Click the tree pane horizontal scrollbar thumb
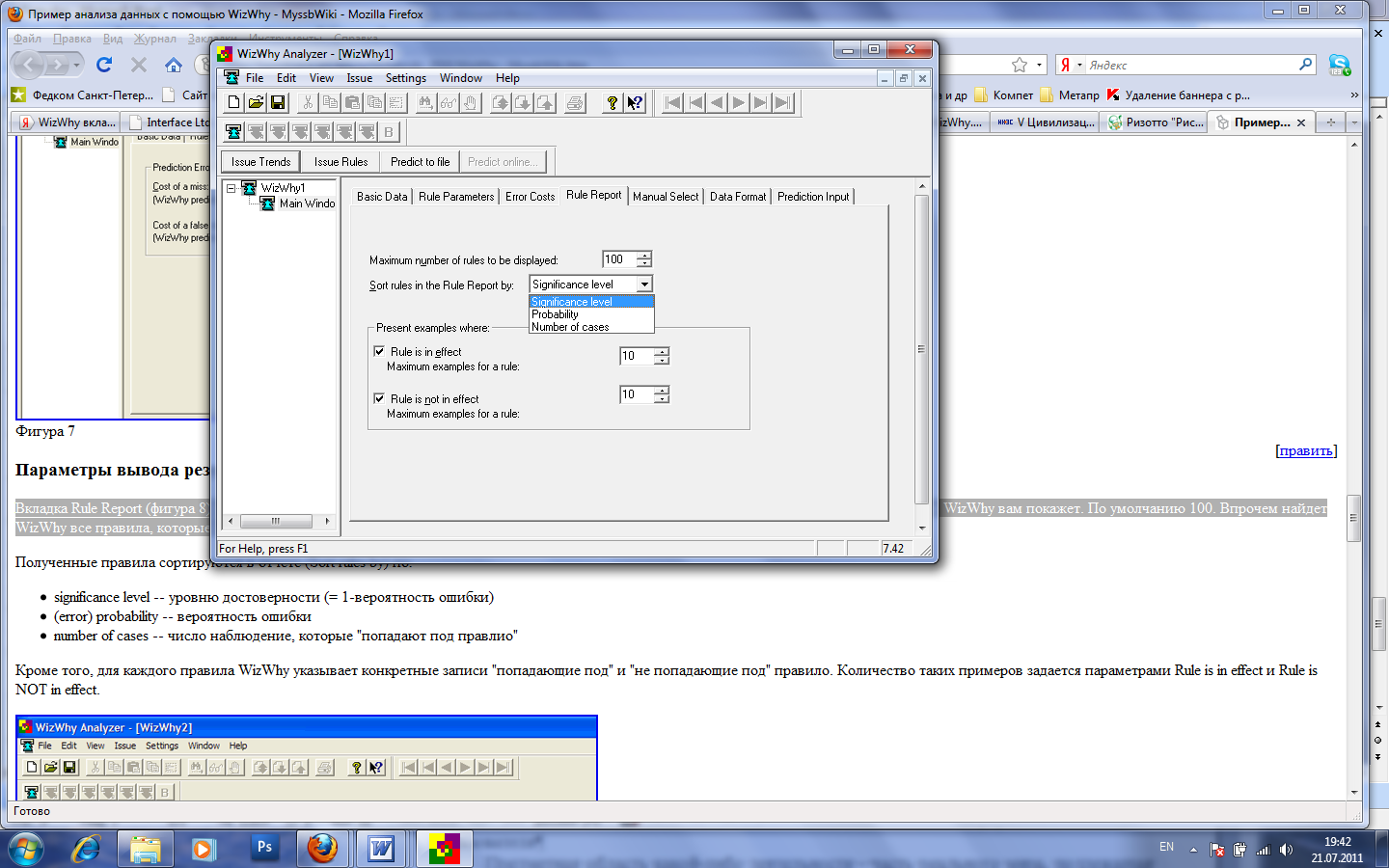This screenshot has height=868, width=1389. [276, 521]
